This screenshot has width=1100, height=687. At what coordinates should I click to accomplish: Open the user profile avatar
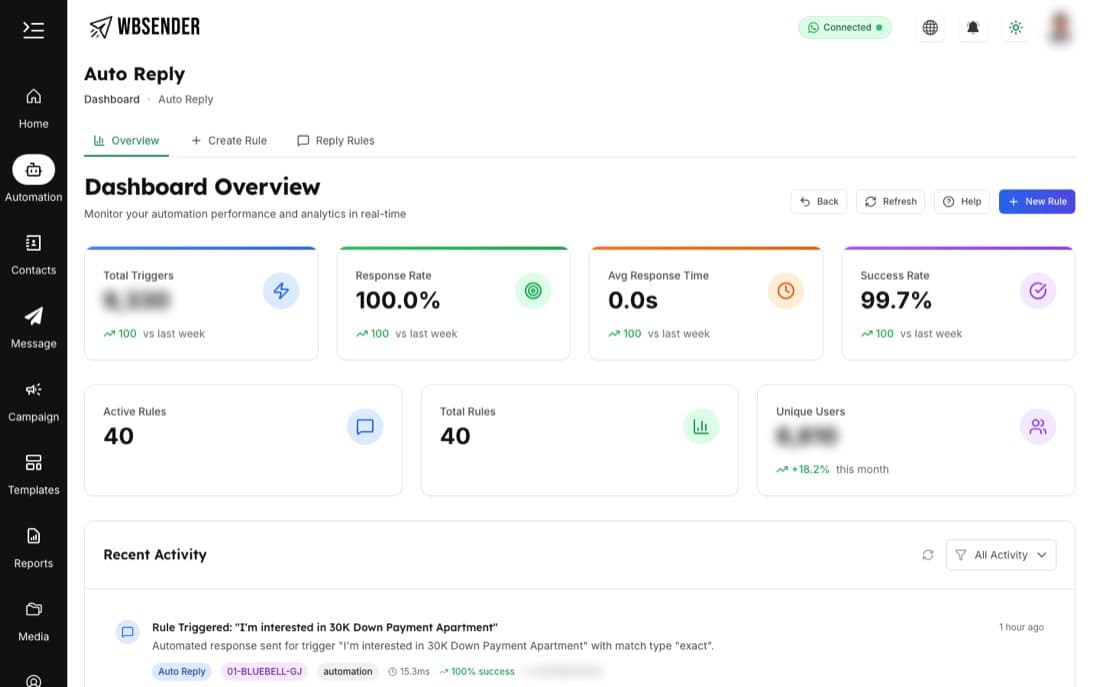tap(1060, 27)
